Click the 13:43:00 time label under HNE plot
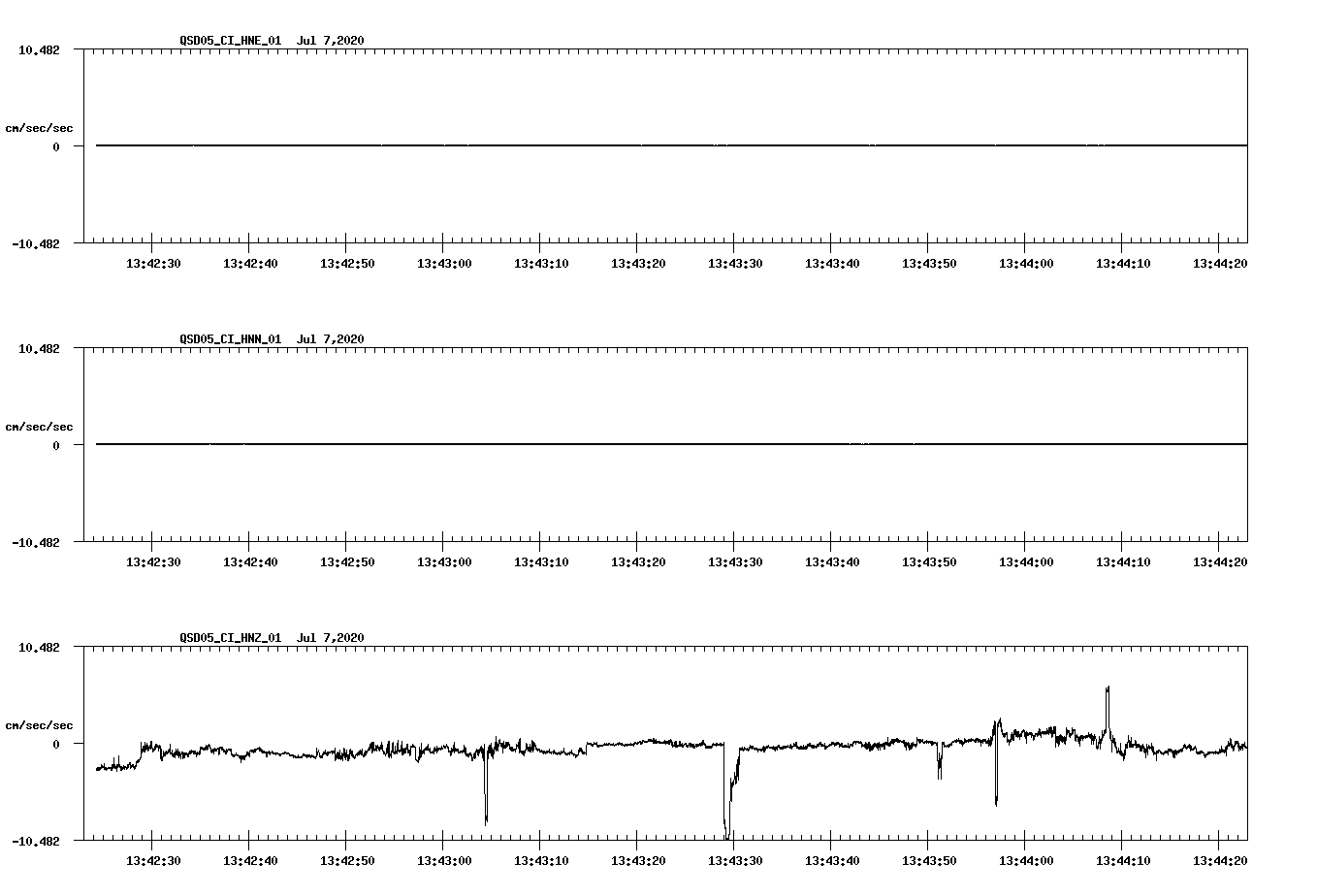Screen dimensions: 1317x896 444,263
